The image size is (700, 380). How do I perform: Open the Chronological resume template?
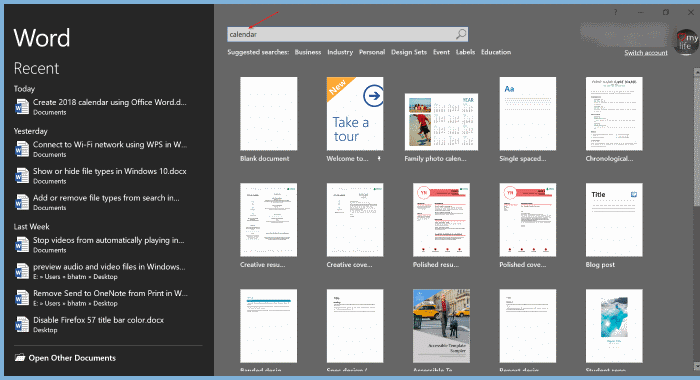pos(614,113)
